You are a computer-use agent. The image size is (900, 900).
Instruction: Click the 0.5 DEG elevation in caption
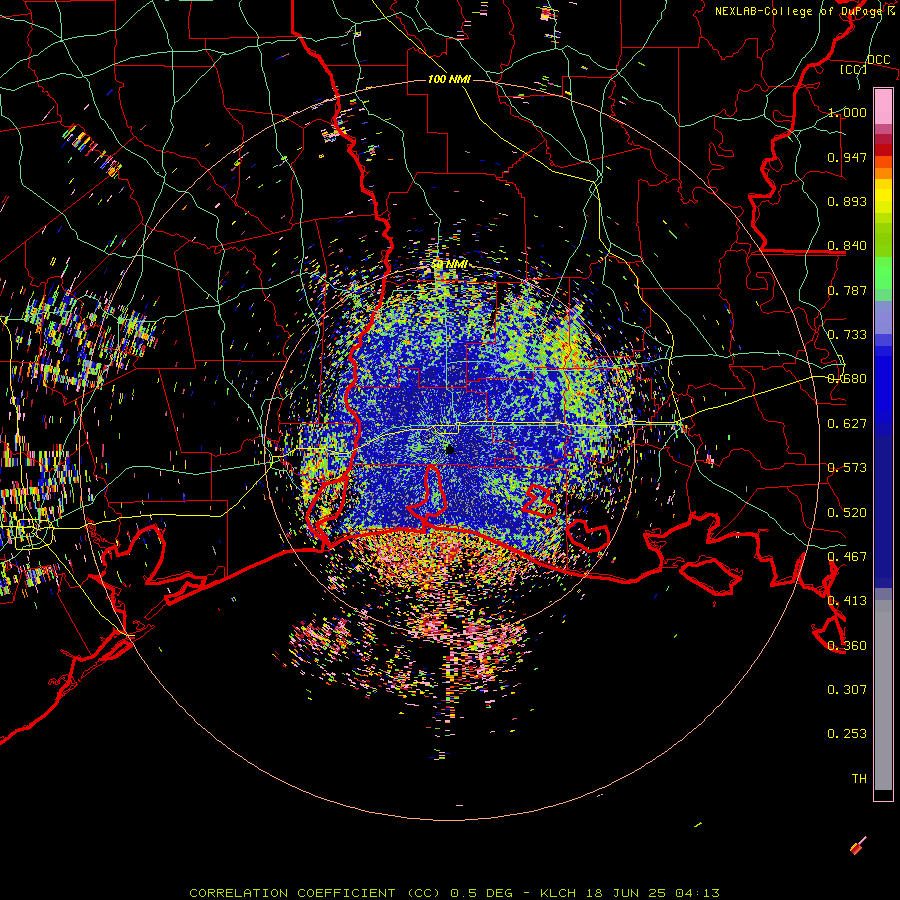480,893
